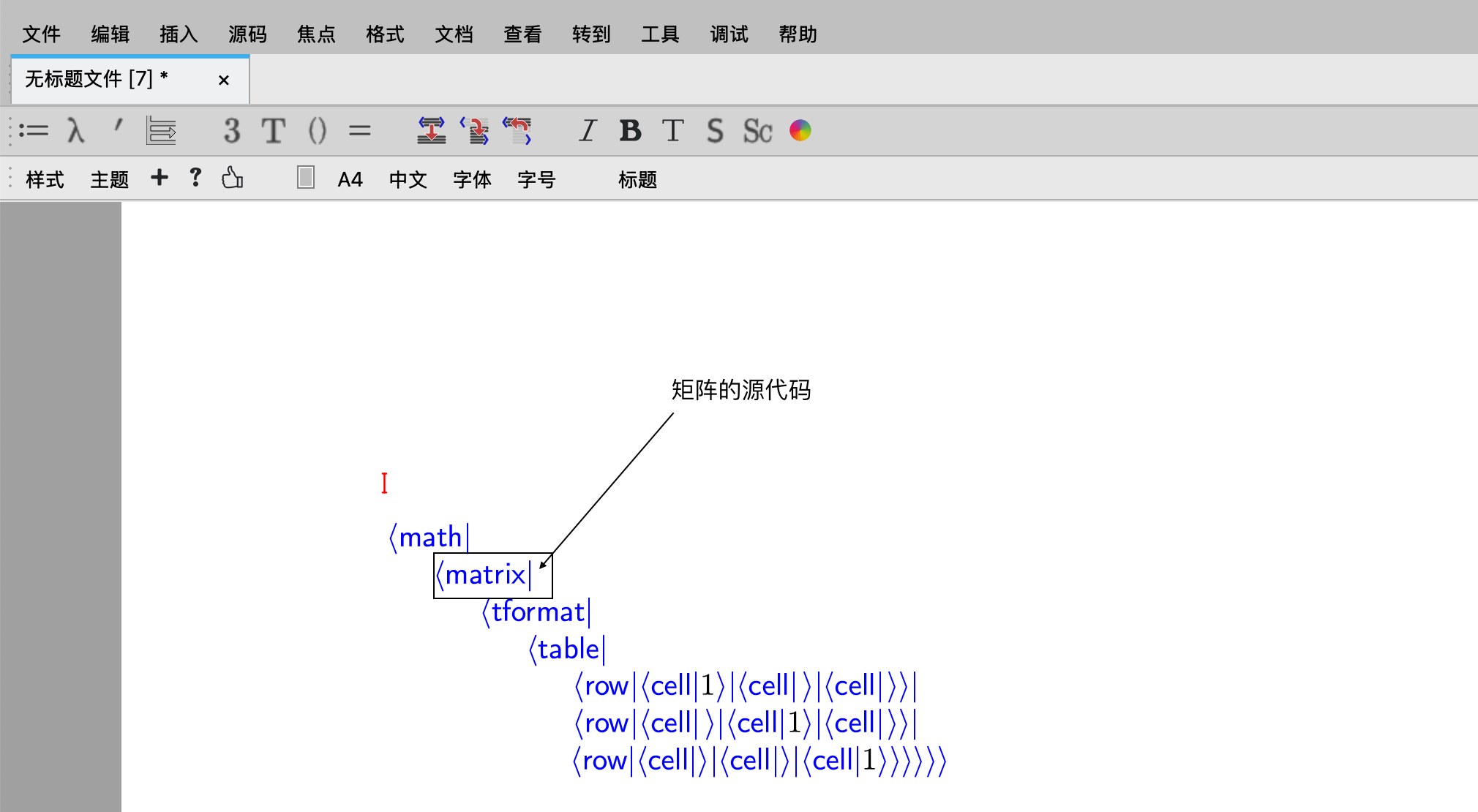Click the red curved-left arrow lines icon
Viewport: 1478px width, 812px height.
point(517,131)
